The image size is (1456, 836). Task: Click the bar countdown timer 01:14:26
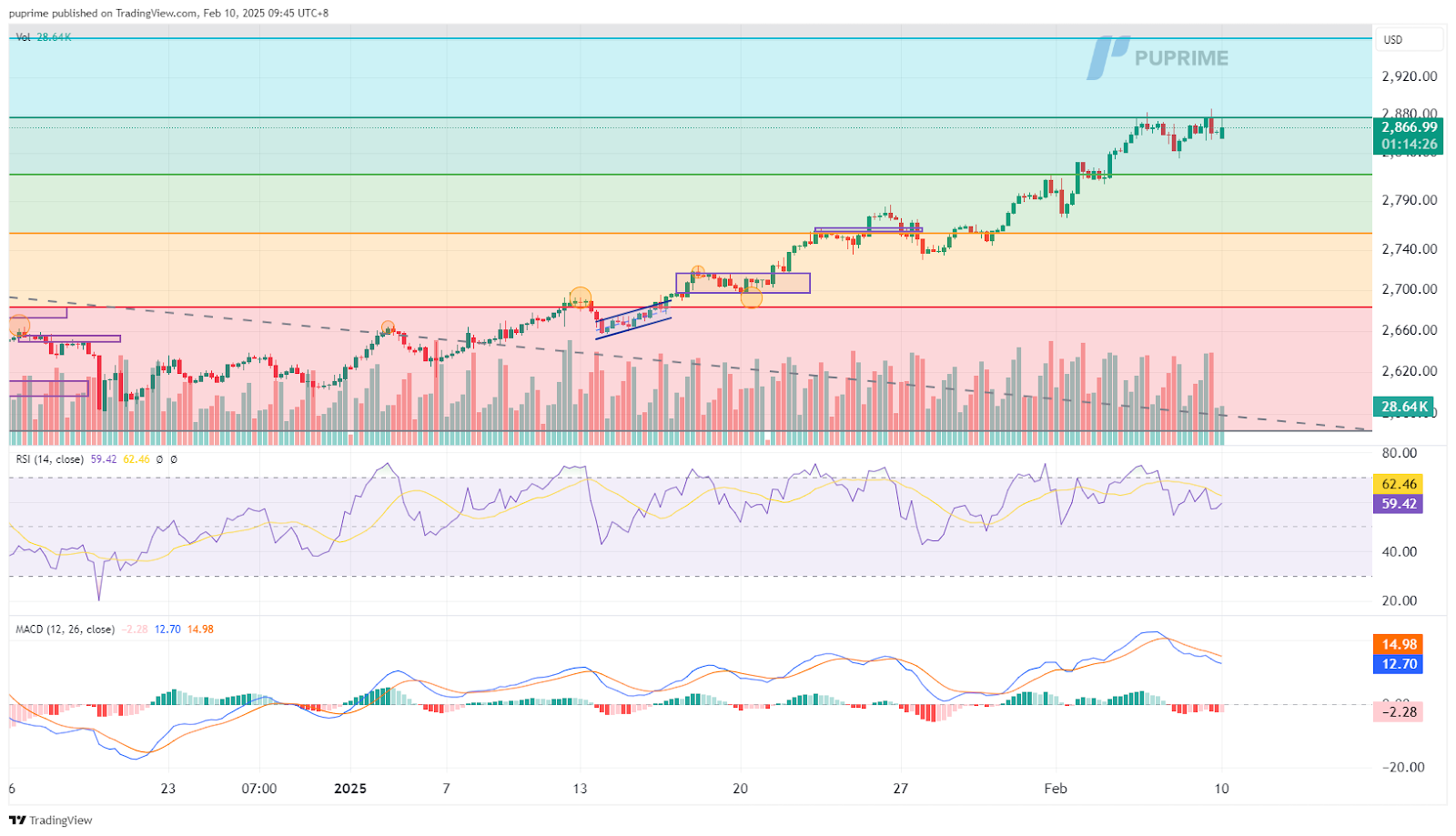1409,144
